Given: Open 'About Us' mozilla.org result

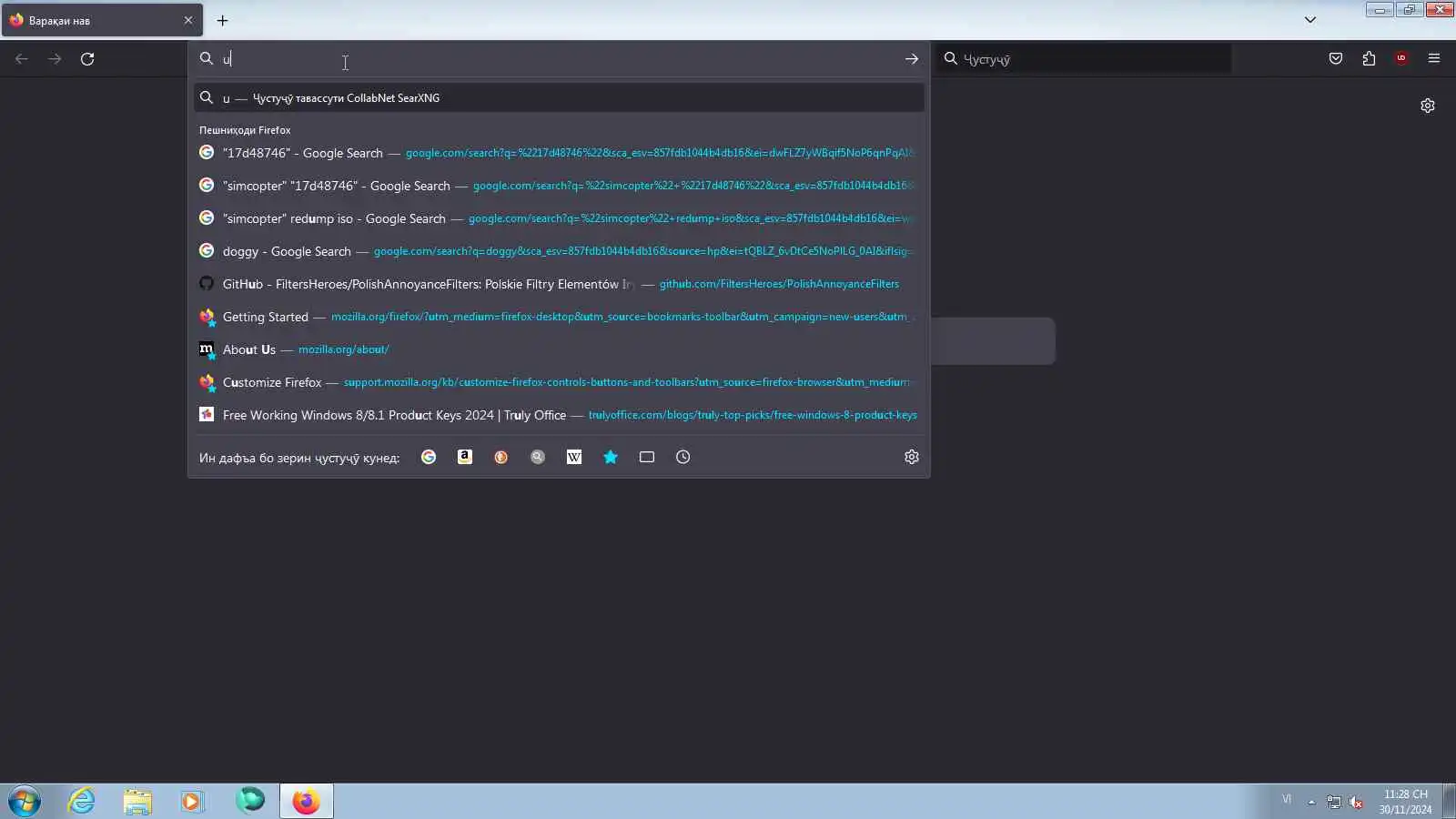Looking at the screenshot, I should coord(559,349).
